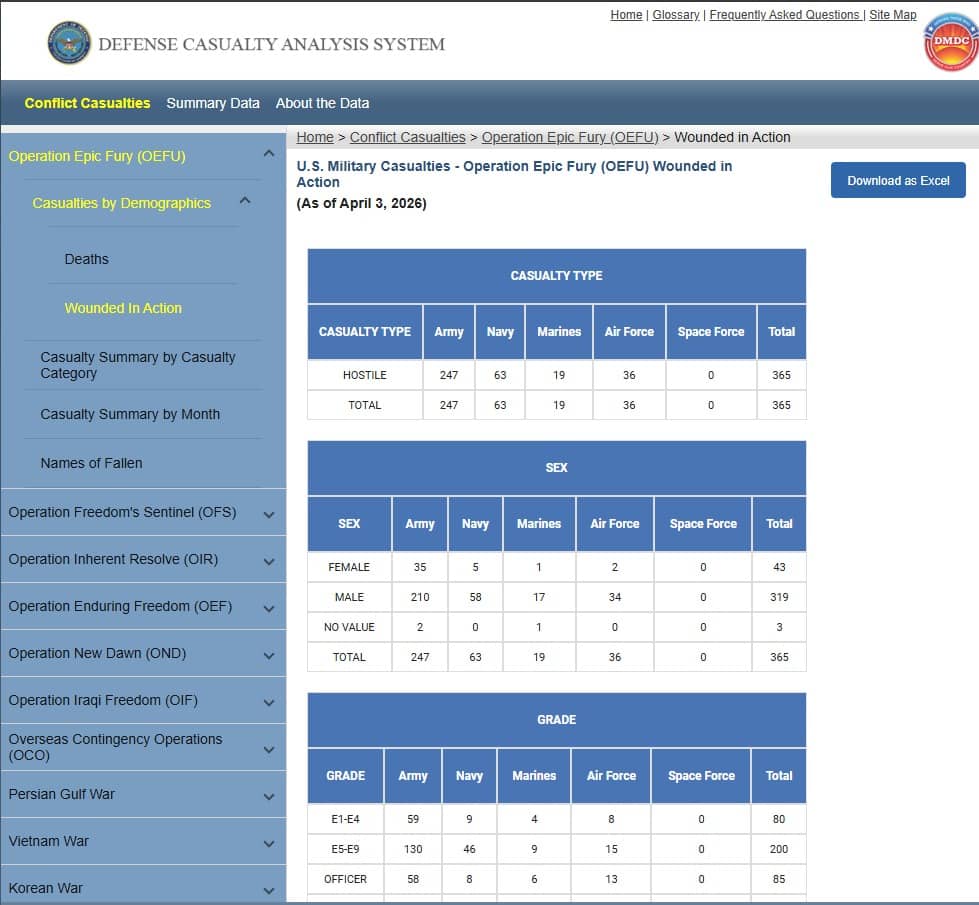The width and height of the screenshot is (979, 905).
Task: Open Names of Fallen page
Action: tap(91, 463)
